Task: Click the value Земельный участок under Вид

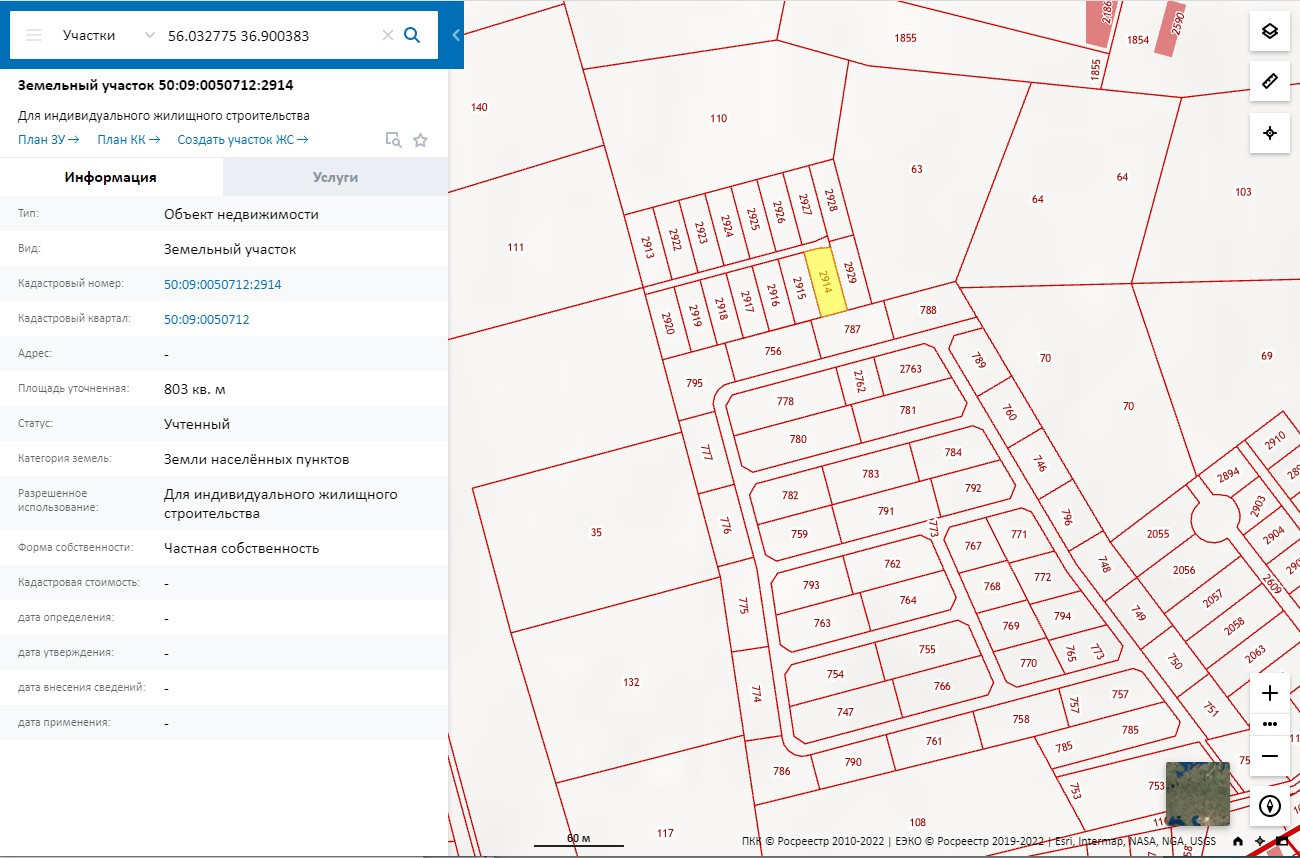Action: [230, 250]
